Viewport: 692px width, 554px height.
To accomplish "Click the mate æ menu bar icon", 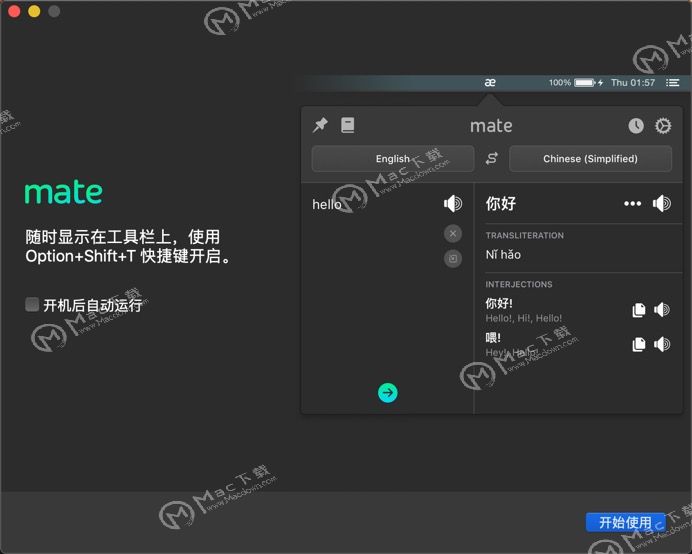I will click(490, 83).
